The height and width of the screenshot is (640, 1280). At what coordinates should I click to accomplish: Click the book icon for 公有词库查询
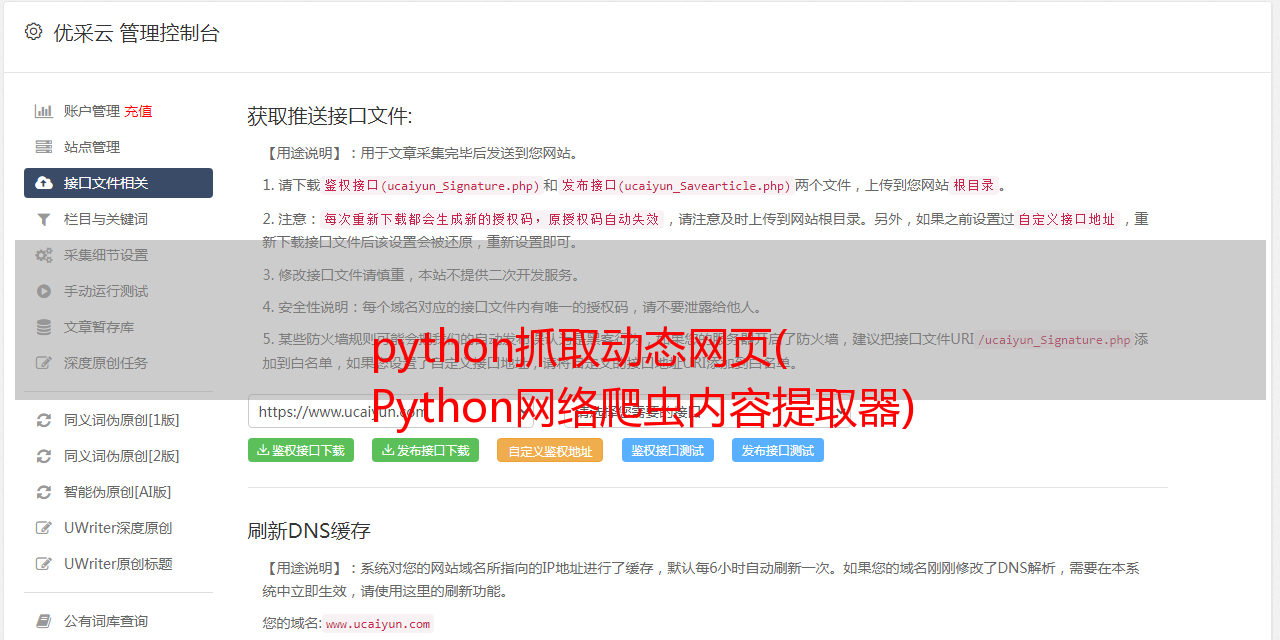[x=44, y=621]
